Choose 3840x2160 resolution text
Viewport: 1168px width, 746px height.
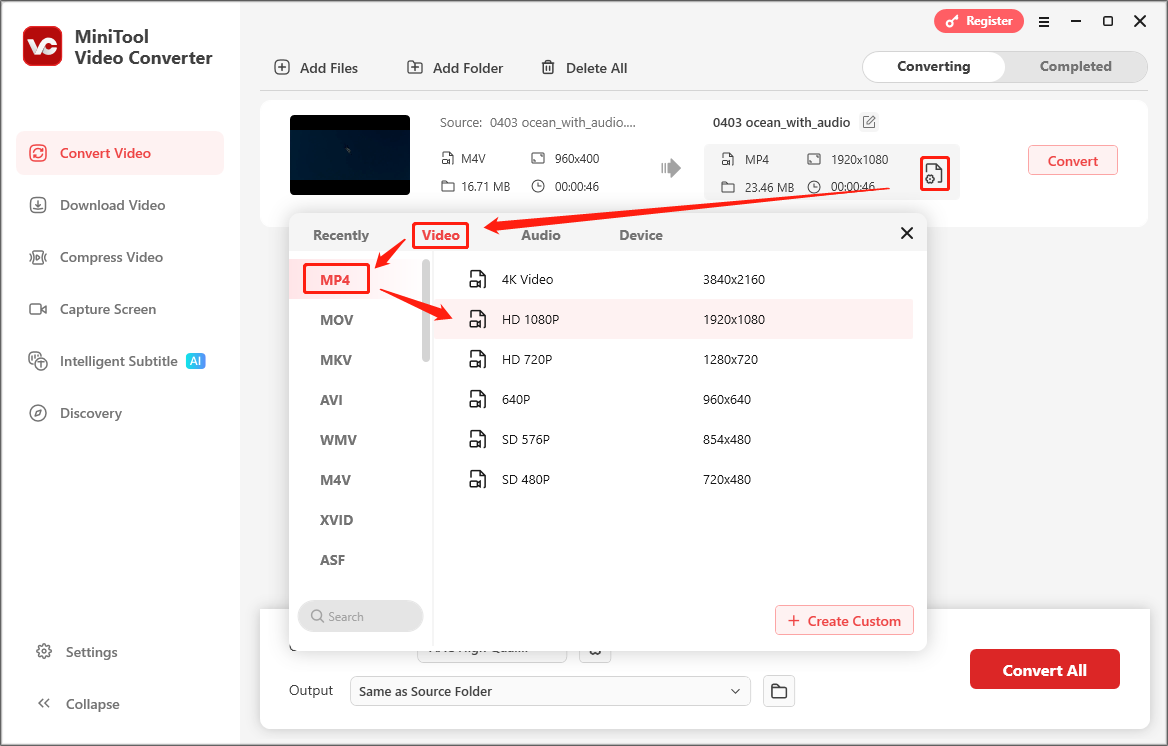(x=734, y=279)
